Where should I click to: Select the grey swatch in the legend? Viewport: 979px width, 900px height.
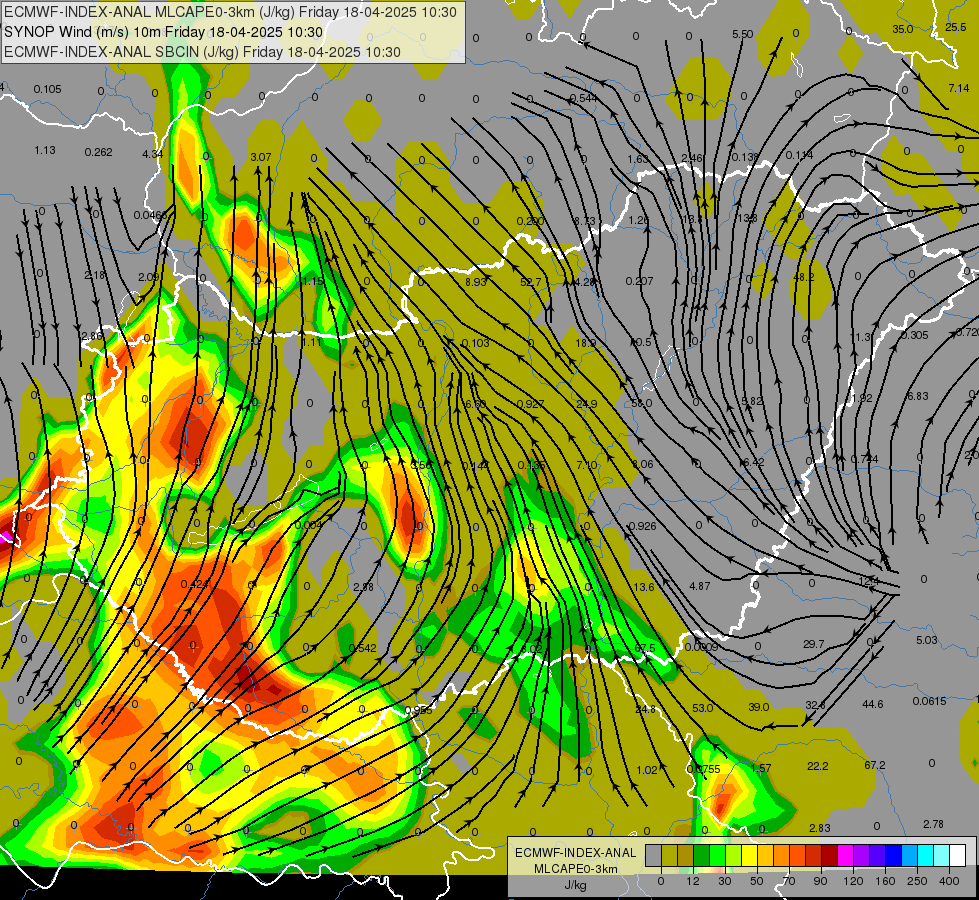654,855
